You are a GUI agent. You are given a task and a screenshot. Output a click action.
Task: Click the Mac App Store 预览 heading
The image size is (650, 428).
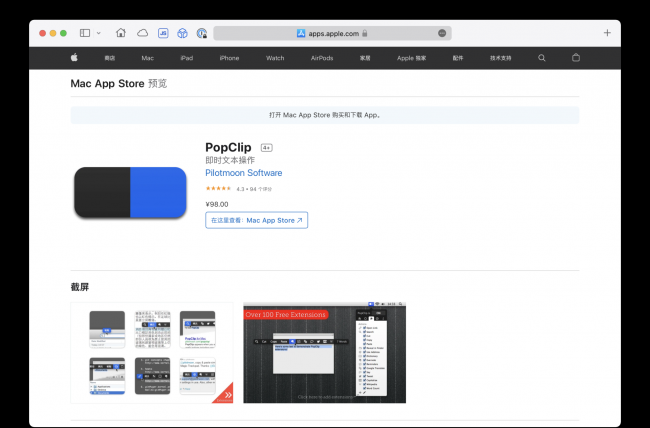point(119,83)
